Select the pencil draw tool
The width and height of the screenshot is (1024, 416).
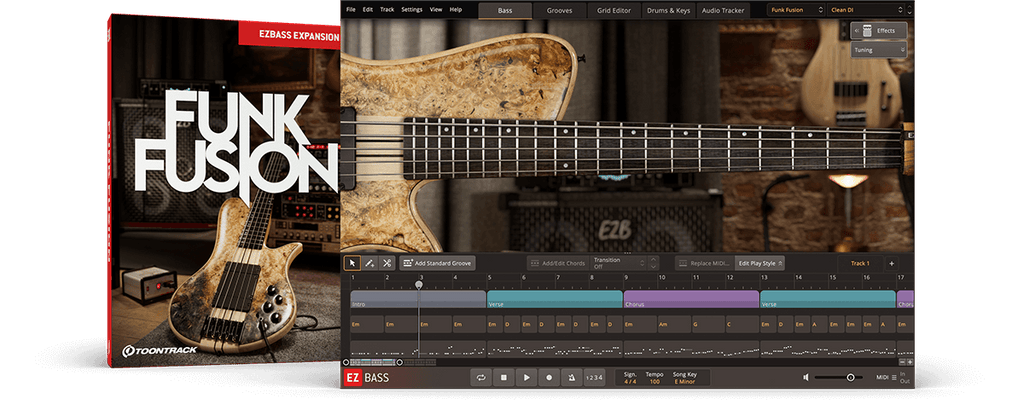click(370, 263)
